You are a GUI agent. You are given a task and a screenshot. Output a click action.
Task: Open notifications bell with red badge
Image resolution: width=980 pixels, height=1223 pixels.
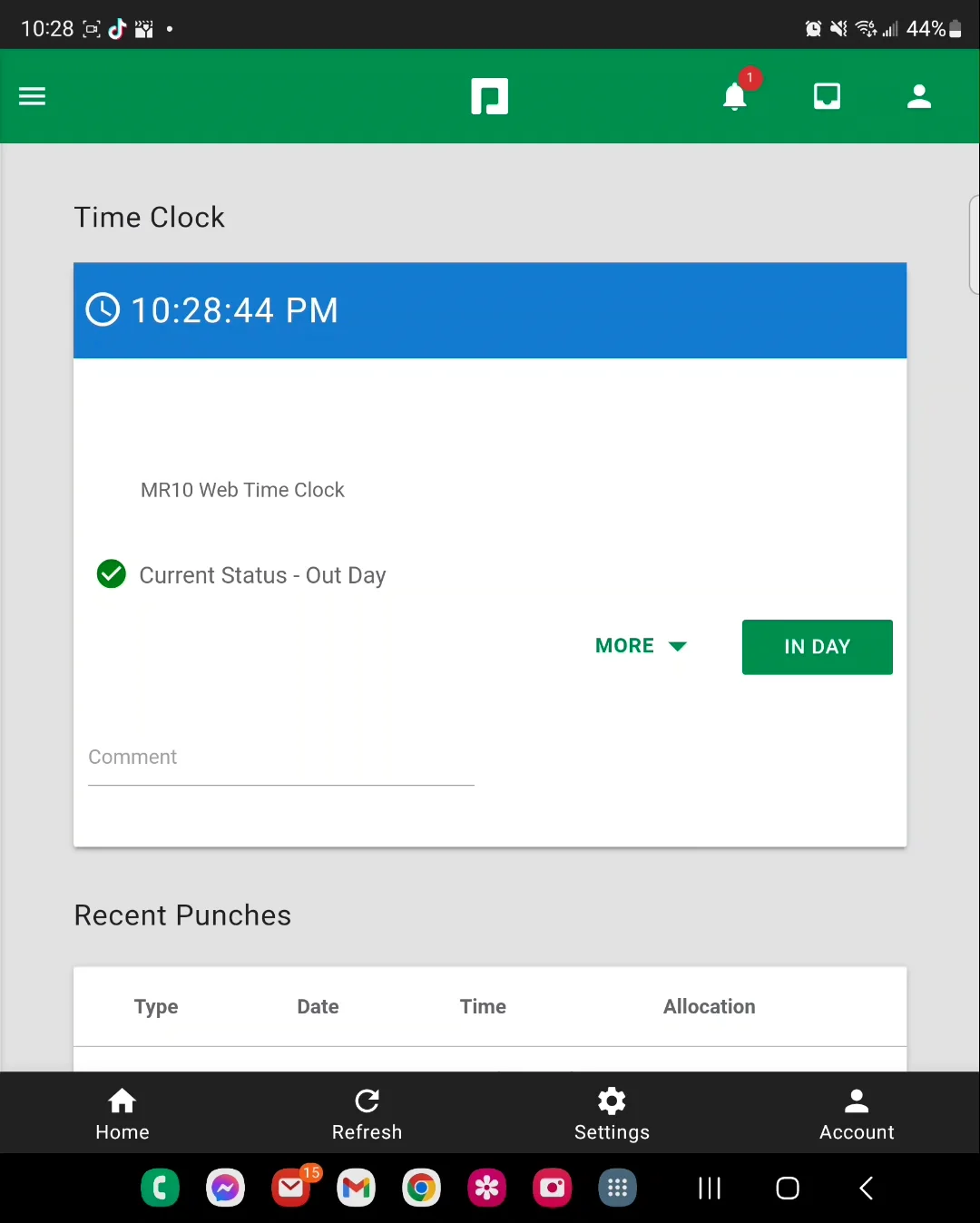pos(735,95)
